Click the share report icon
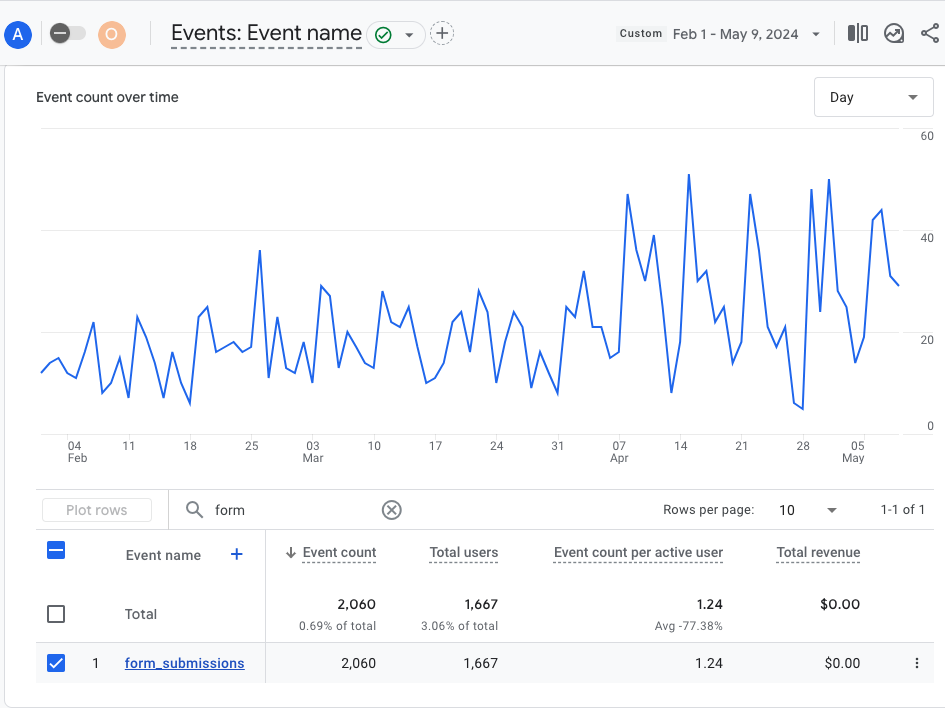 pyautogui.click(x=929, y=34)
